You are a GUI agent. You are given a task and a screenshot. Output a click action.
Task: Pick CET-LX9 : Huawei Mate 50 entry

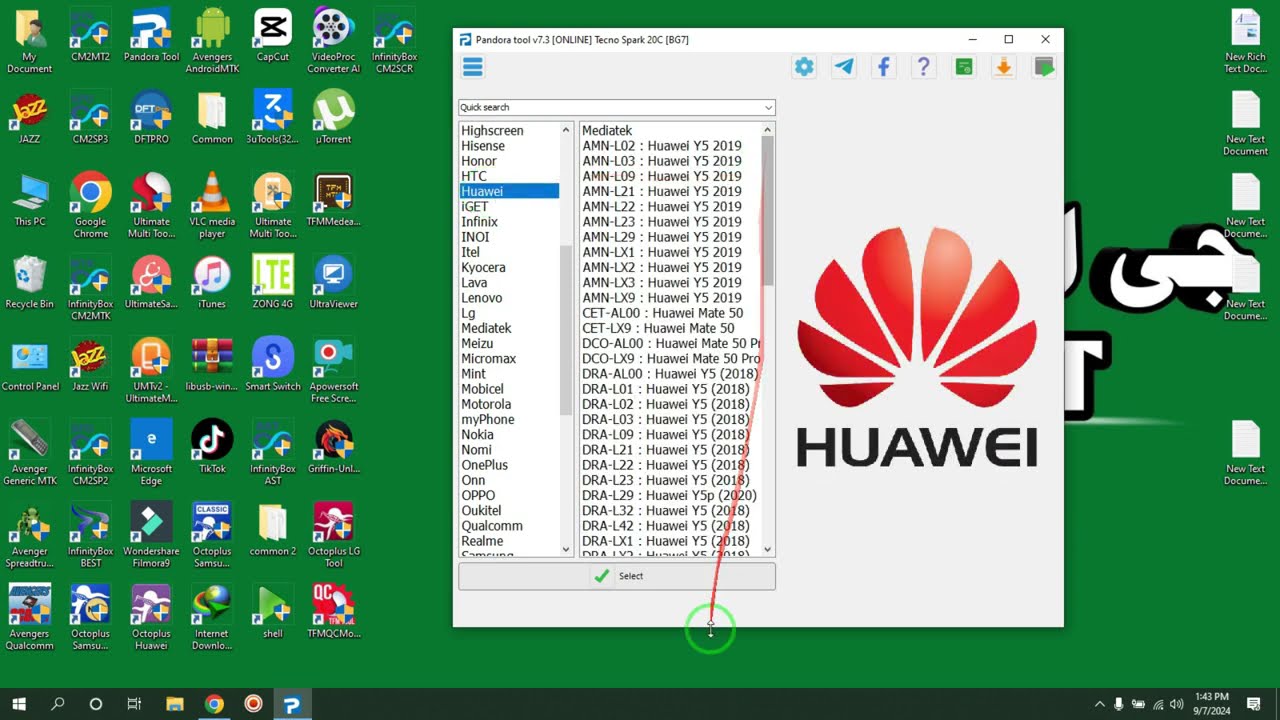(658, 328)
